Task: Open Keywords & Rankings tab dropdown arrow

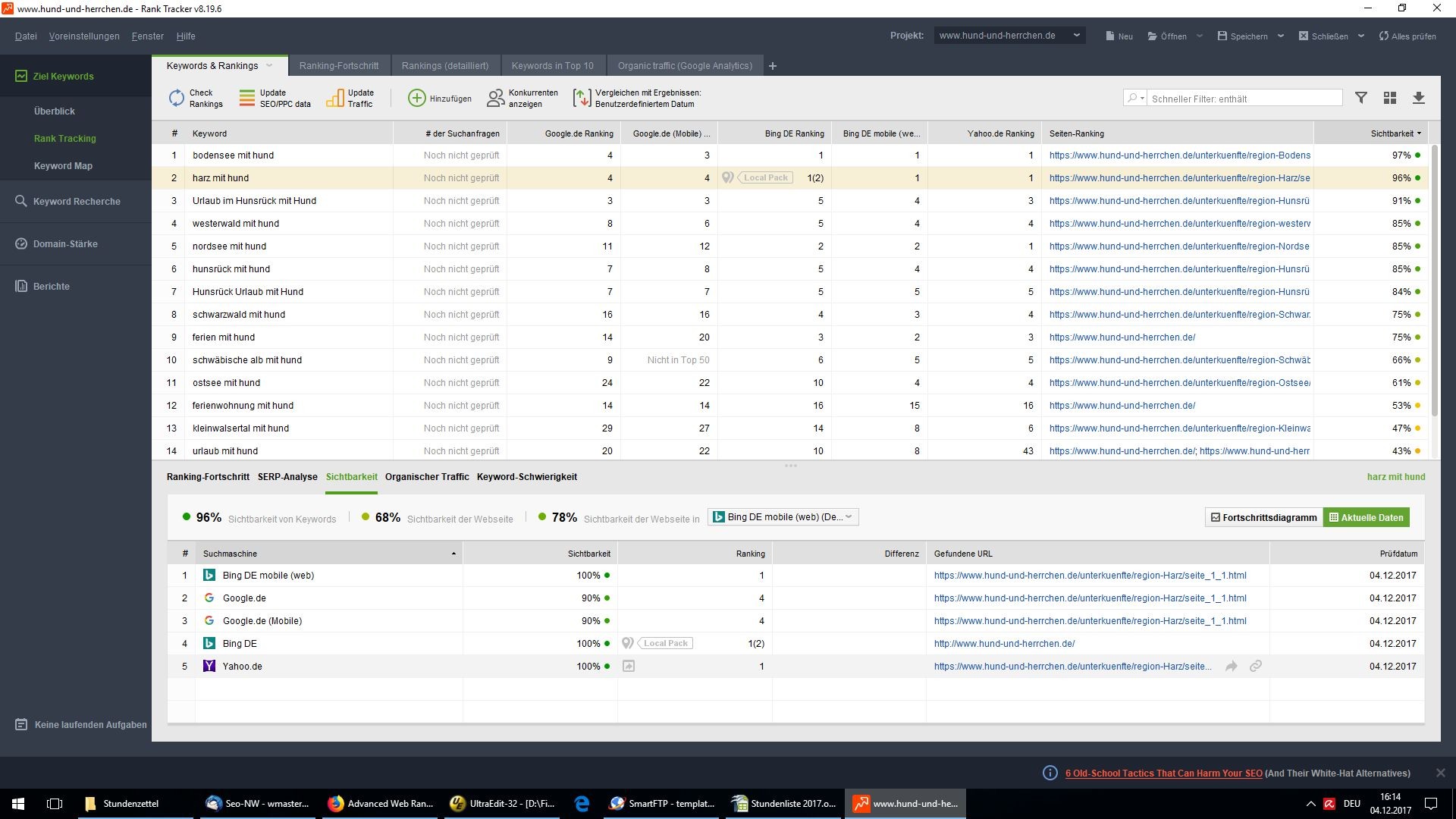Action: [x=269, y=66]
